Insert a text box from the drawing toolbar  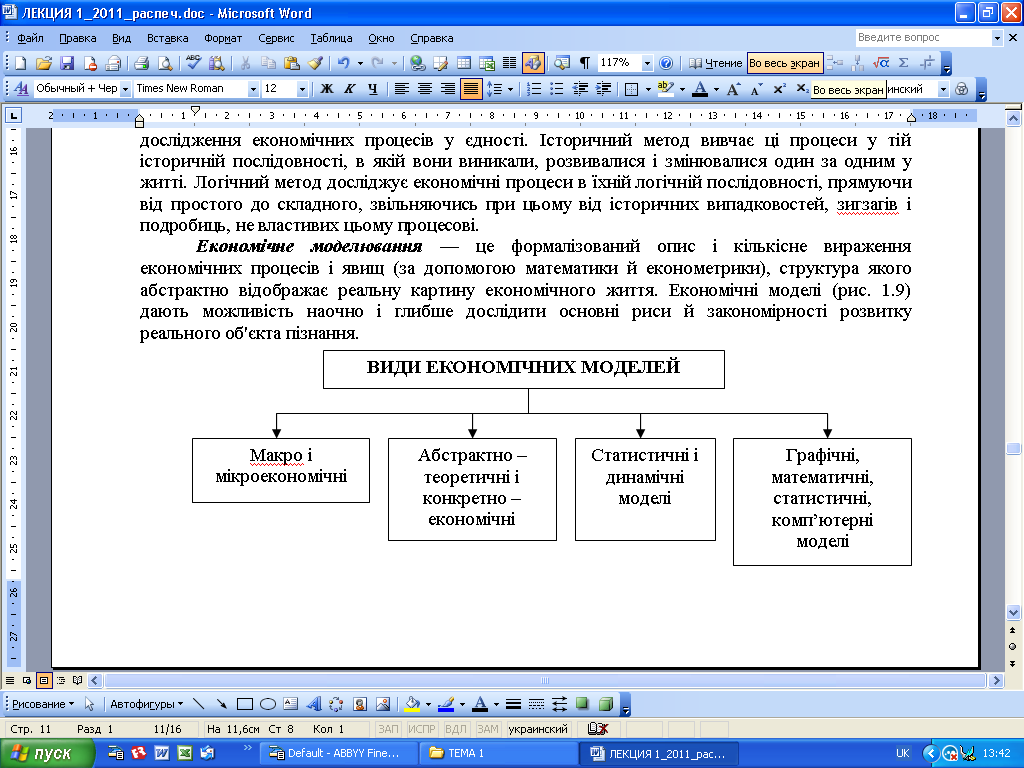[x=291, y=704]
